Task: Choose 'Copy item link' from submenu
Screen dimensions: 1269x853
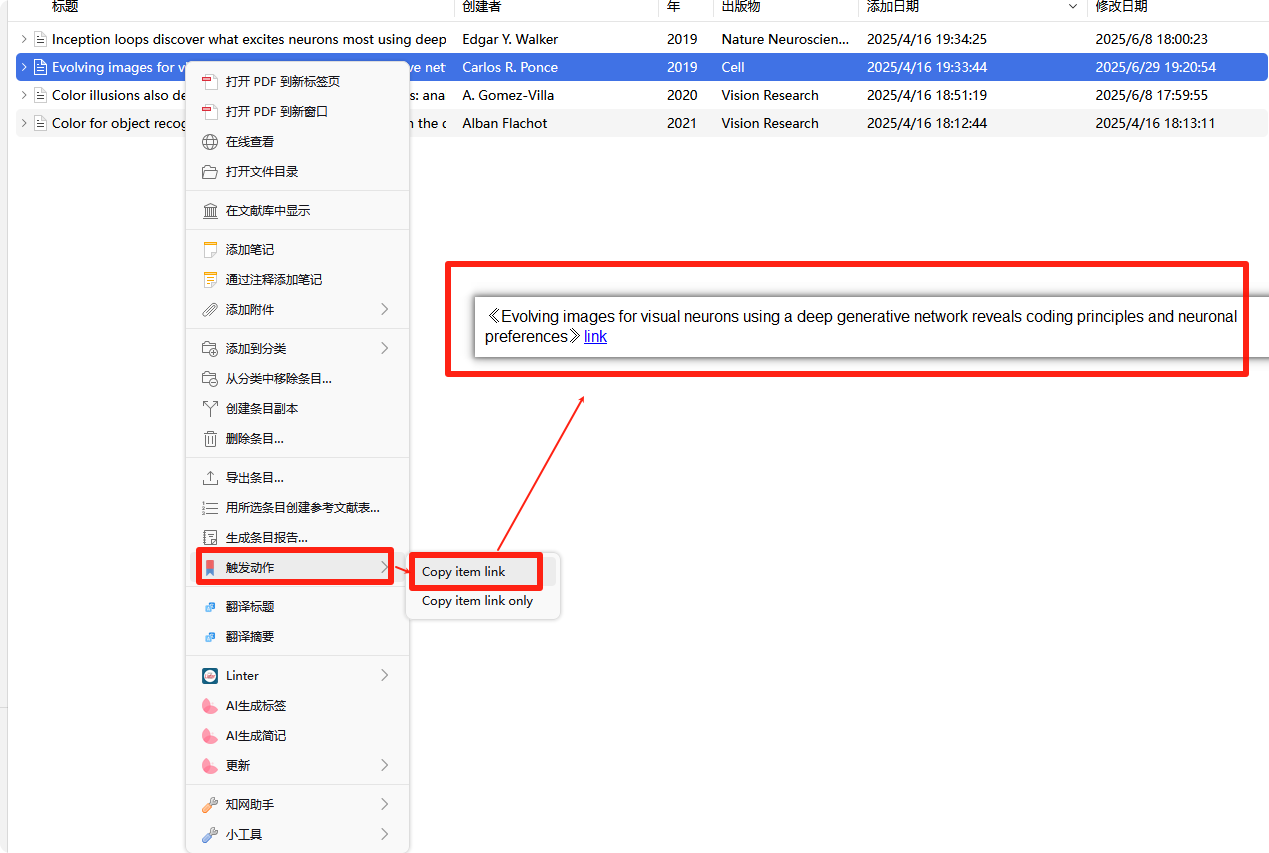Action: [x=482, y=572]
